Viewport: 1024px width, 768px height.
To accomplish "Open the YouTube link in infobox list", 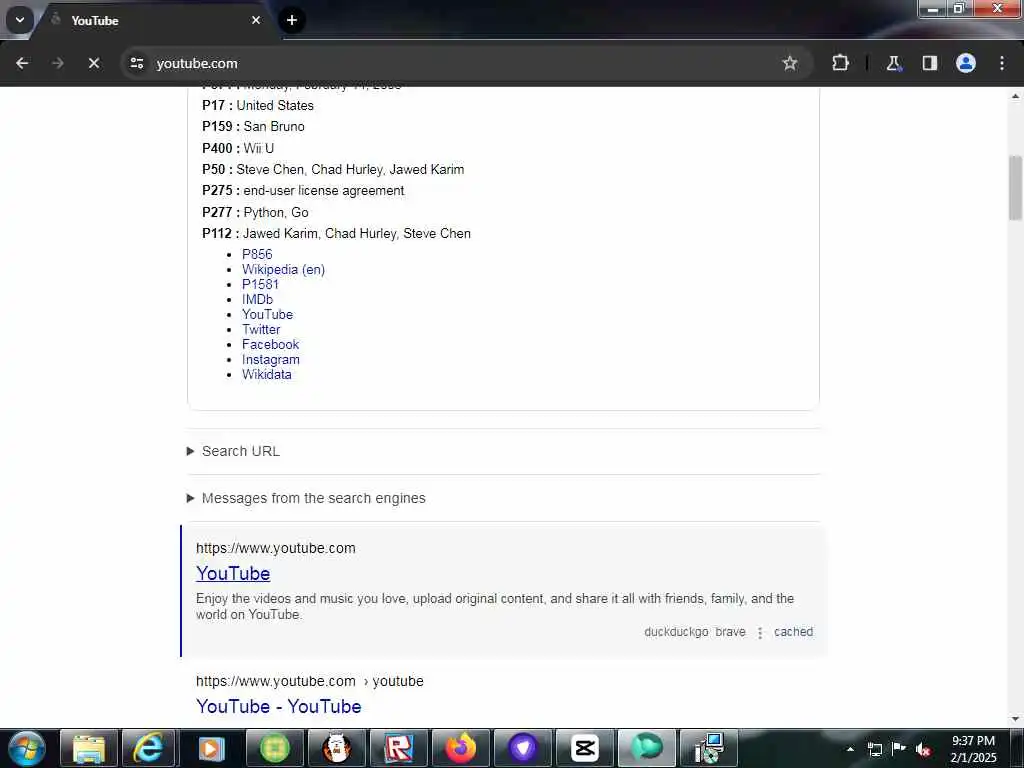I will (x=267, y=314).
